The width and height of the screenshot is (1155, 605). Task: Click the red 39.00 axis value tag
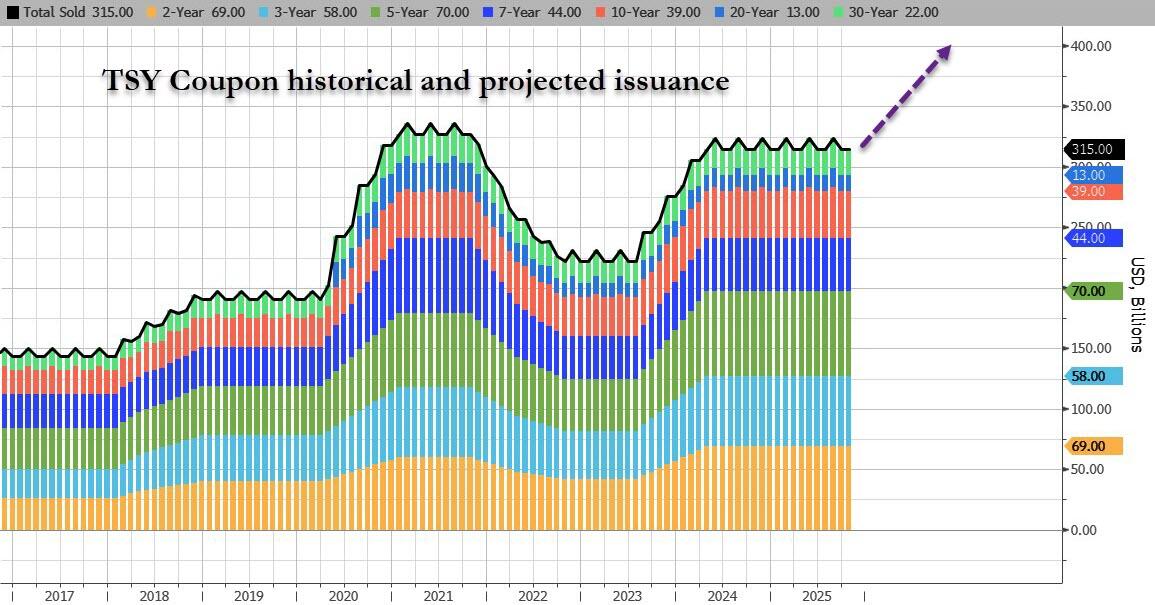click(1094, 191)
